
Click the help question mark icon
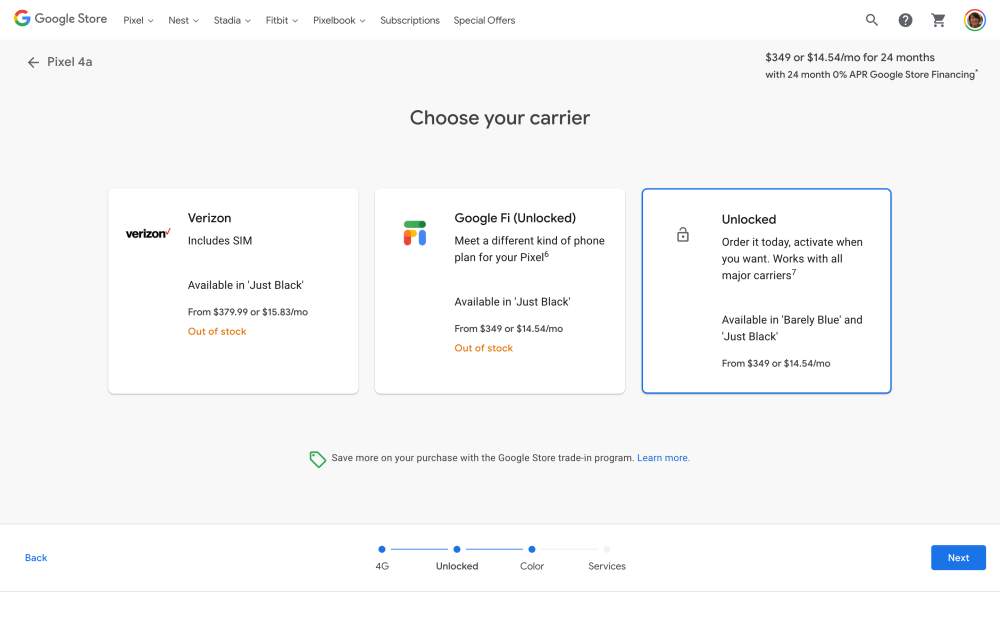point(905,20)
